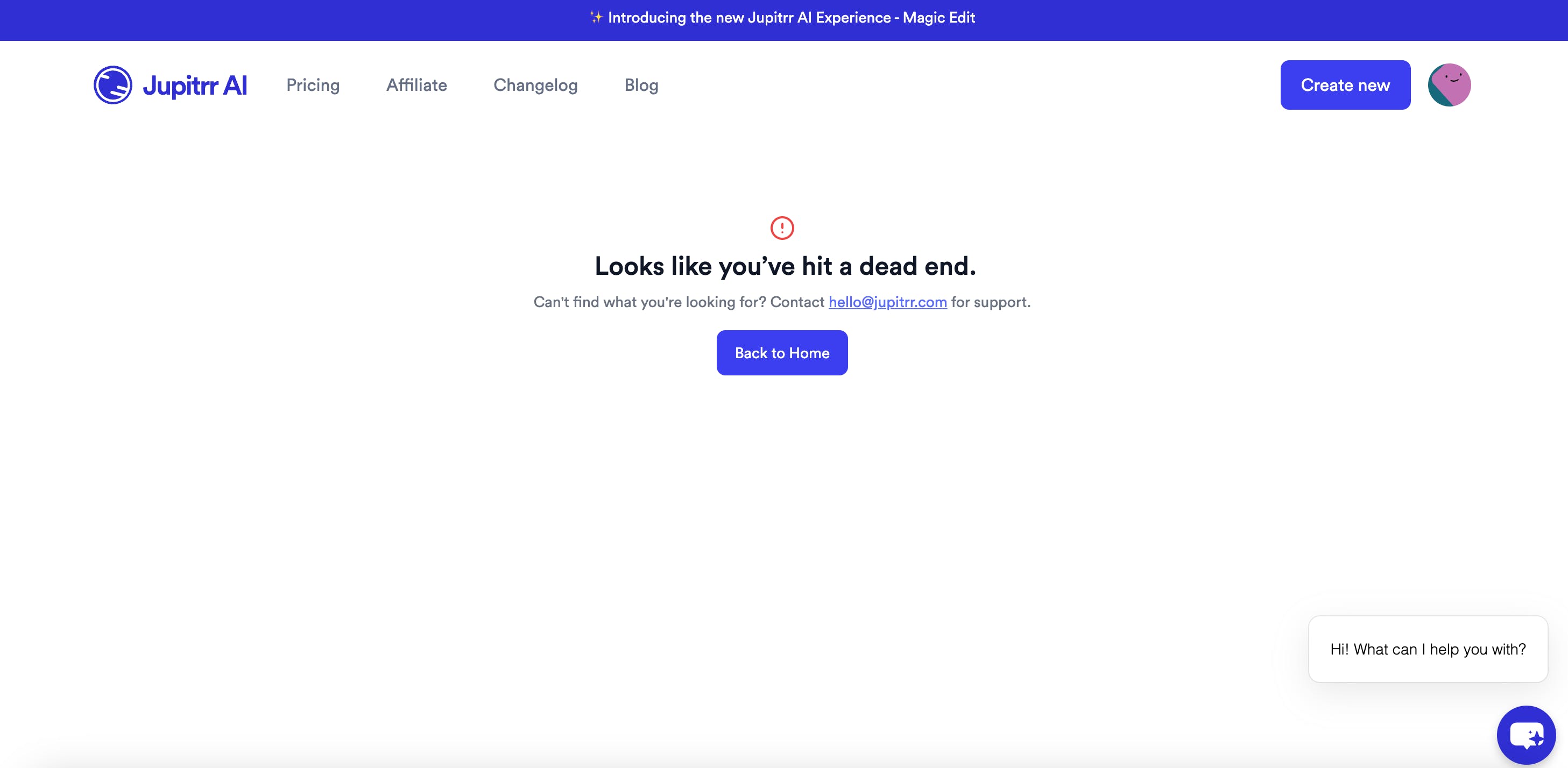Click the red exclamation warning icon
The image size is (1568, 768).
pyautogui.click(x=781, y=228)
